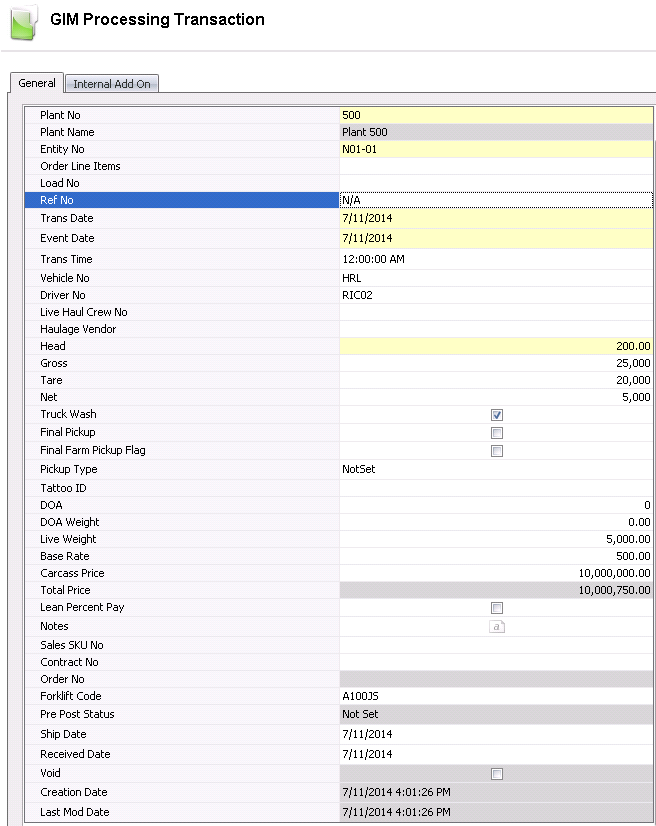
Task: Switch to the Internal Add On tab
Action: point(112,84)
